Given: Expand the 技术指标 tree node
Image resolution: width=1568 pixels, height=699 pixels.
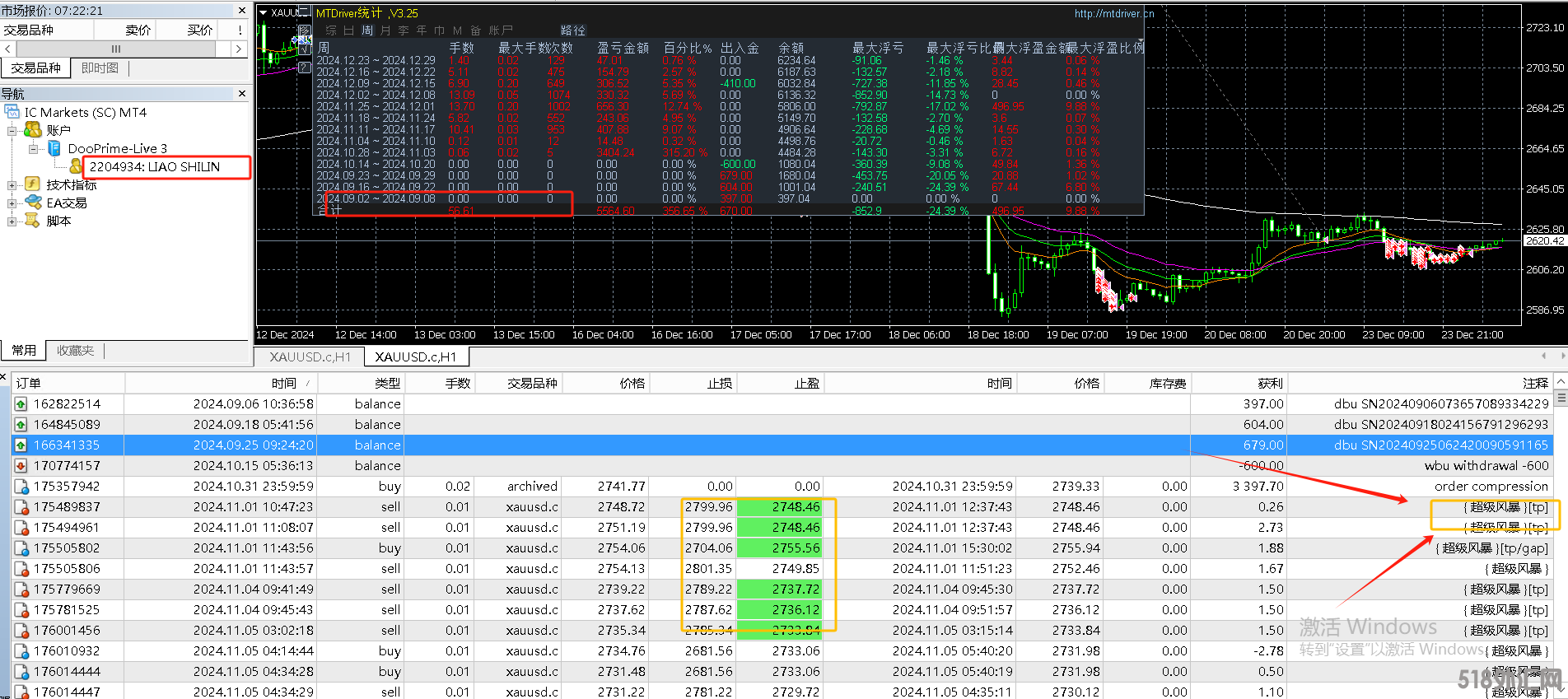Looking at the screenshot, I should pos(12,184).
